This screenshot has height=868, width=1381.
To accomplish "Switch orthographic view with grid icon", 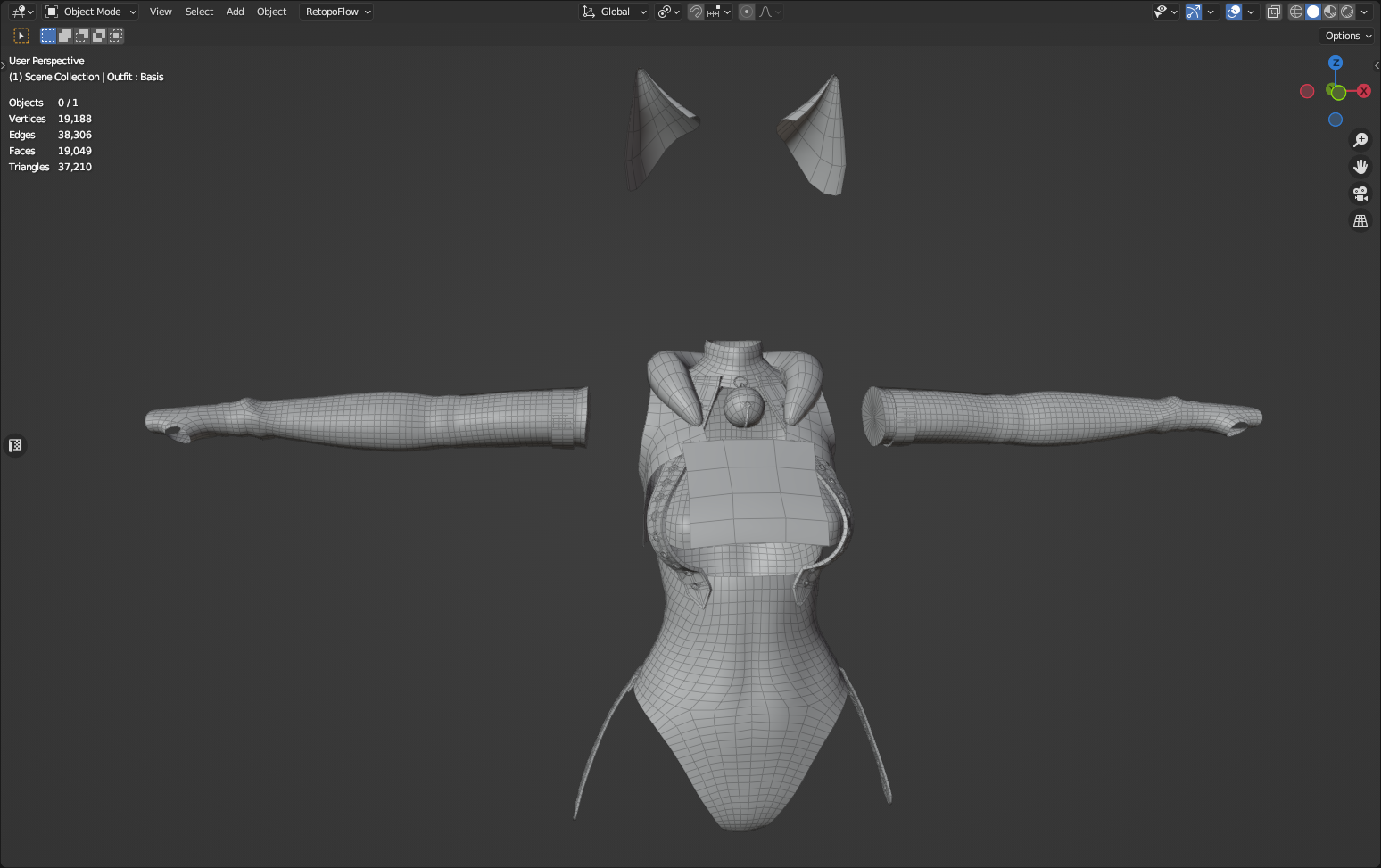I will (x=1360, y=220).
